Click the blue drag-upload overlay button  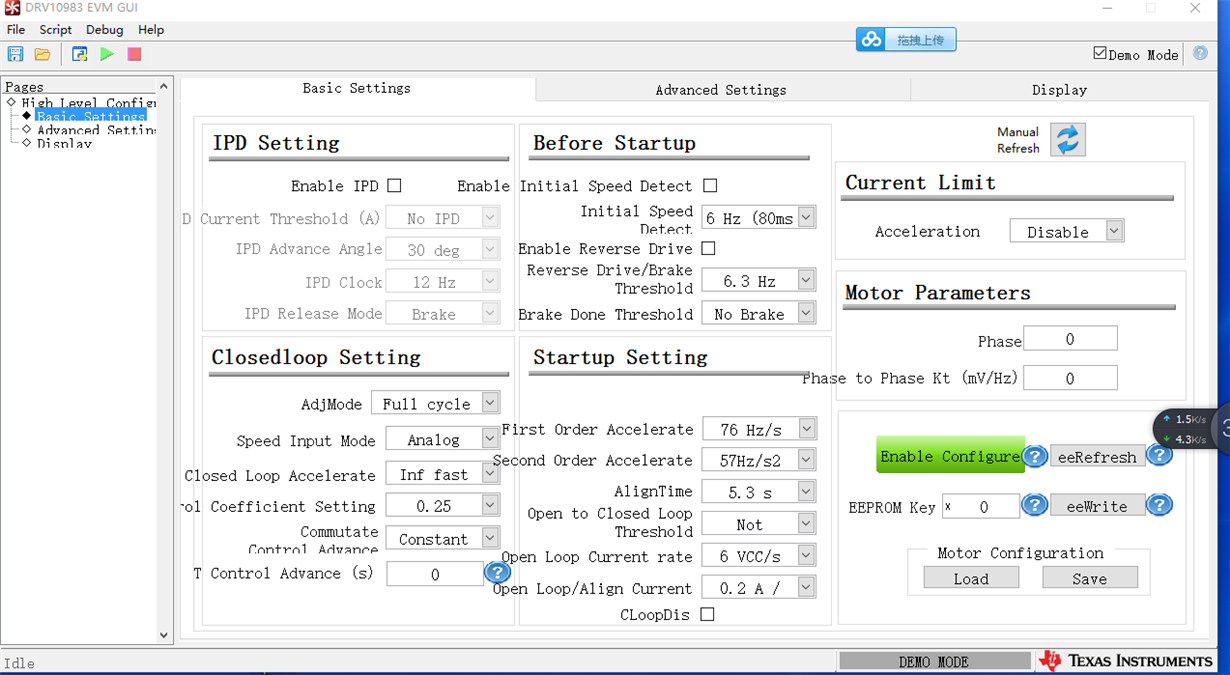[906, 39]
